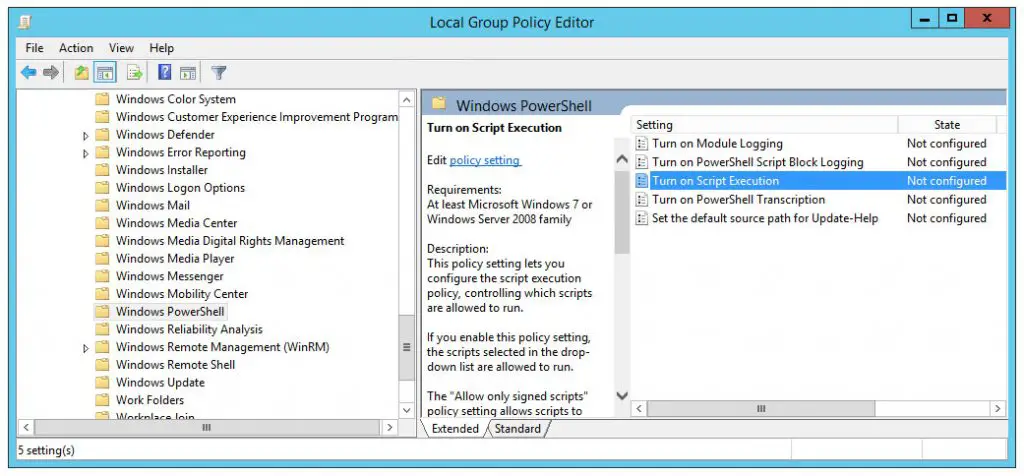Click the tree pane horizontal scroll left arrow
This screenshot has height=476, width=1024.
pyautogui.click(x=25, y=428)
